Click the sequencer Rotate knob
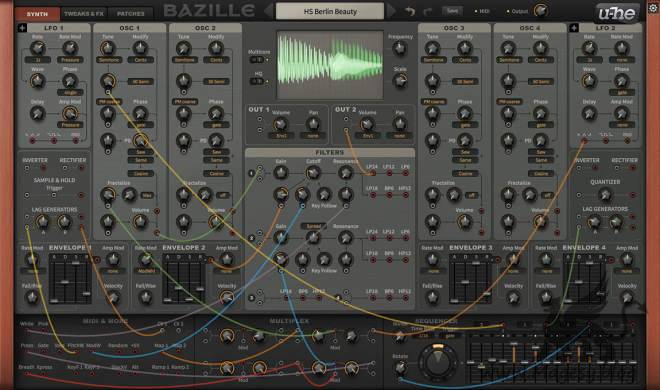The image size is (660, 390). click(x=399, y=368)
